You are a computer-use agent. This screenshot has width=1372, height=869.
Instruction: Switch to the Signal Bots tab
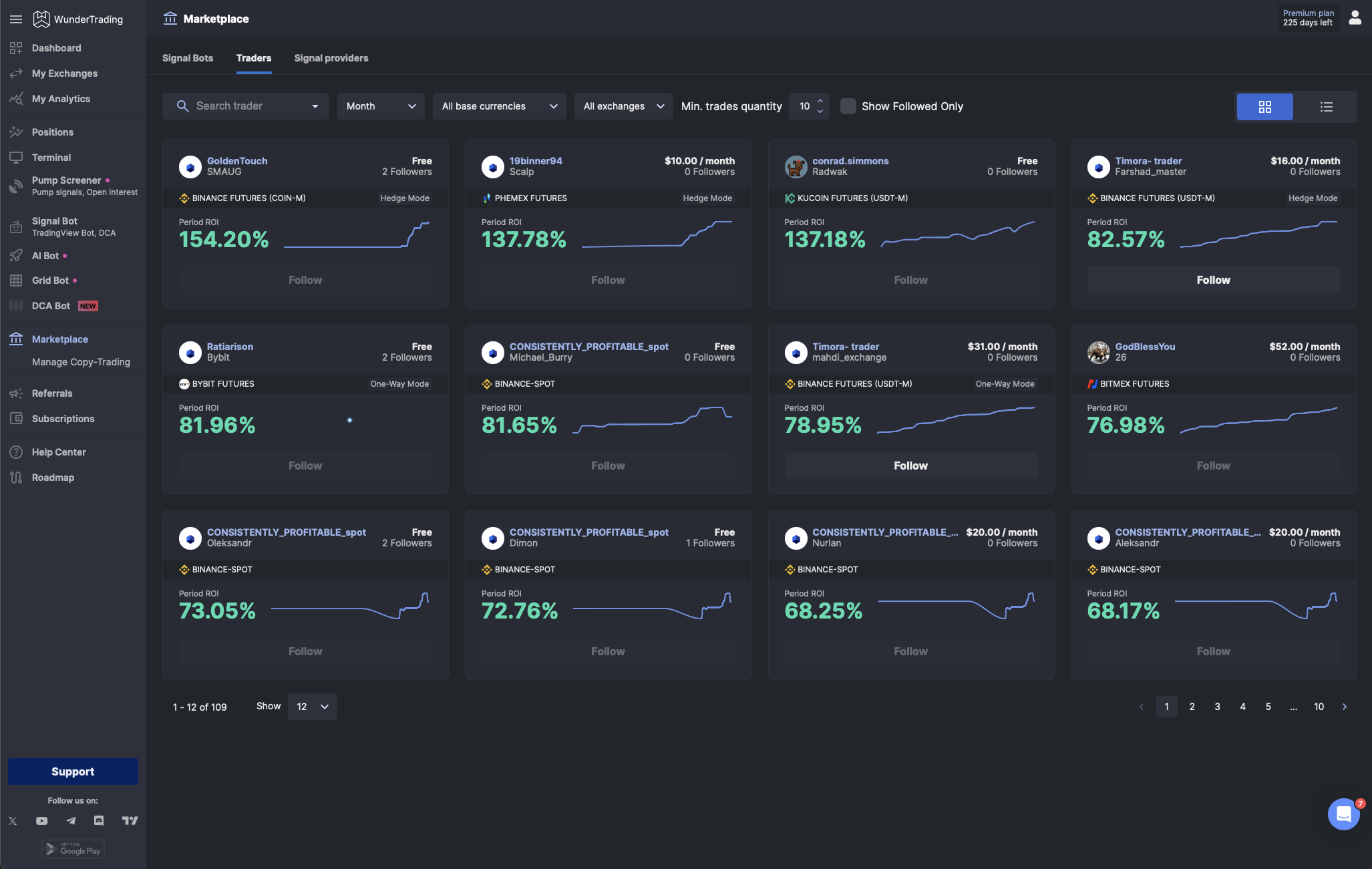pyautogui.click(x=188, y=58)
